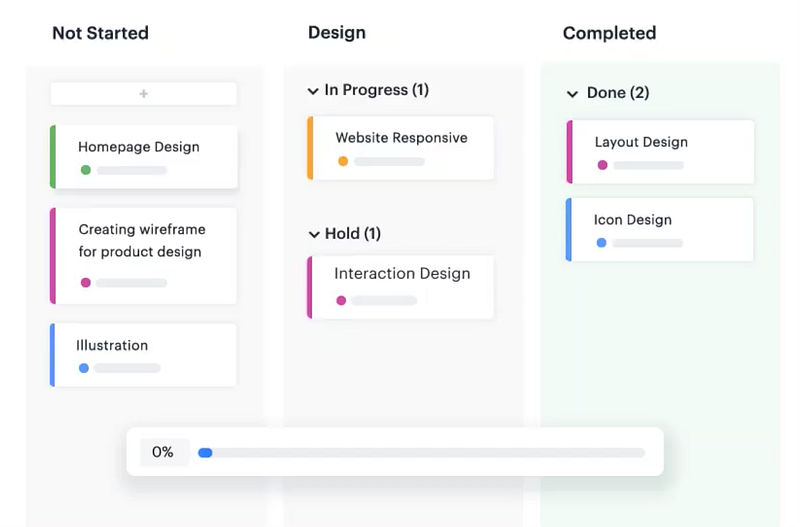This screenshot has height=527, width=800.
Task: Click blue dot on Icon Design card
Action: (x=601, y=243)
